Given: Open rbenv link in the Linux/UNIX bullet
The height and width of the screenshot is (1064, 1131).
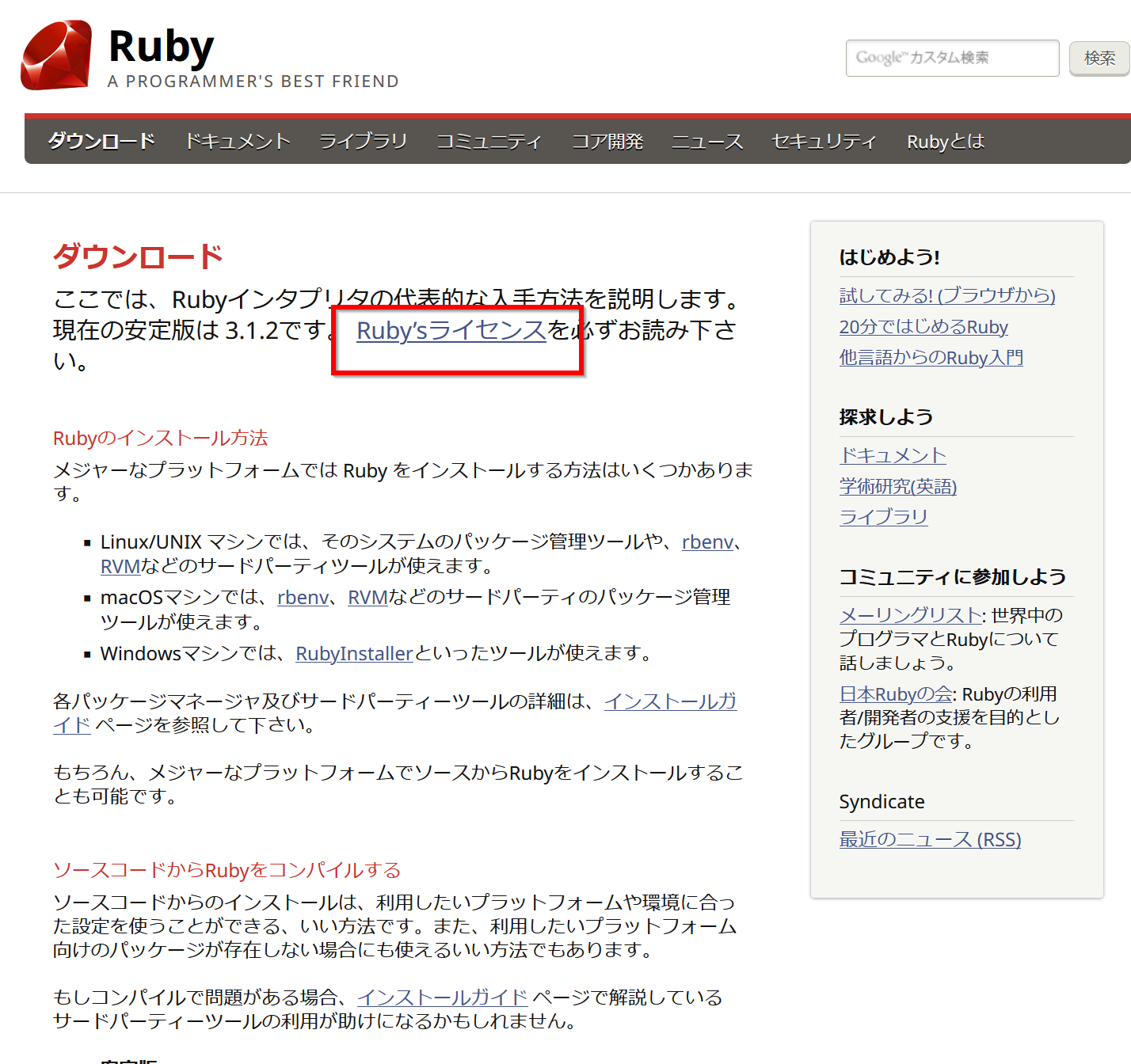Looking at the screenshot, I should click(x=707, y=541).
